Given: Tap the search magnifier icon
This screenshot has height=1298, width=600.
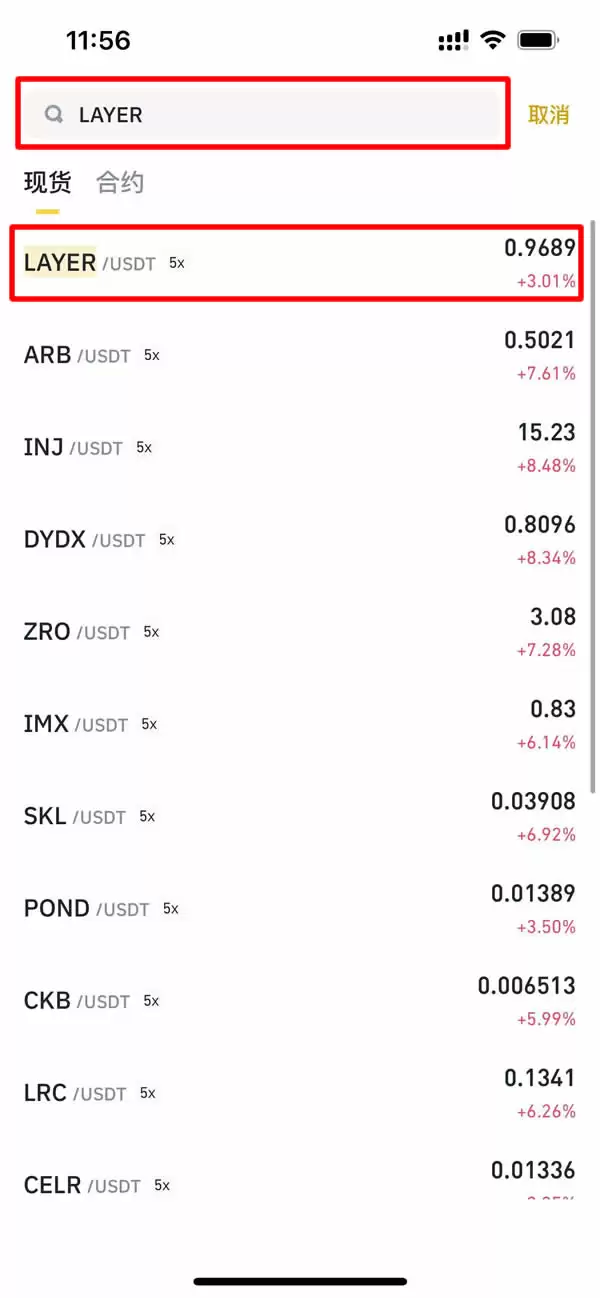Looking at the screenshot, I should coord(53,115).
